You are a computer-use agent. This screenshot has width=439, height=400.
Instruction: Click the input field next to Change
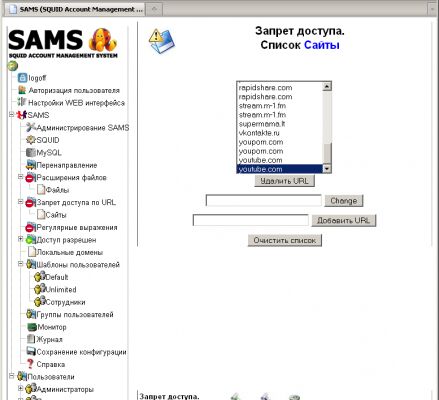pos(264,201)
